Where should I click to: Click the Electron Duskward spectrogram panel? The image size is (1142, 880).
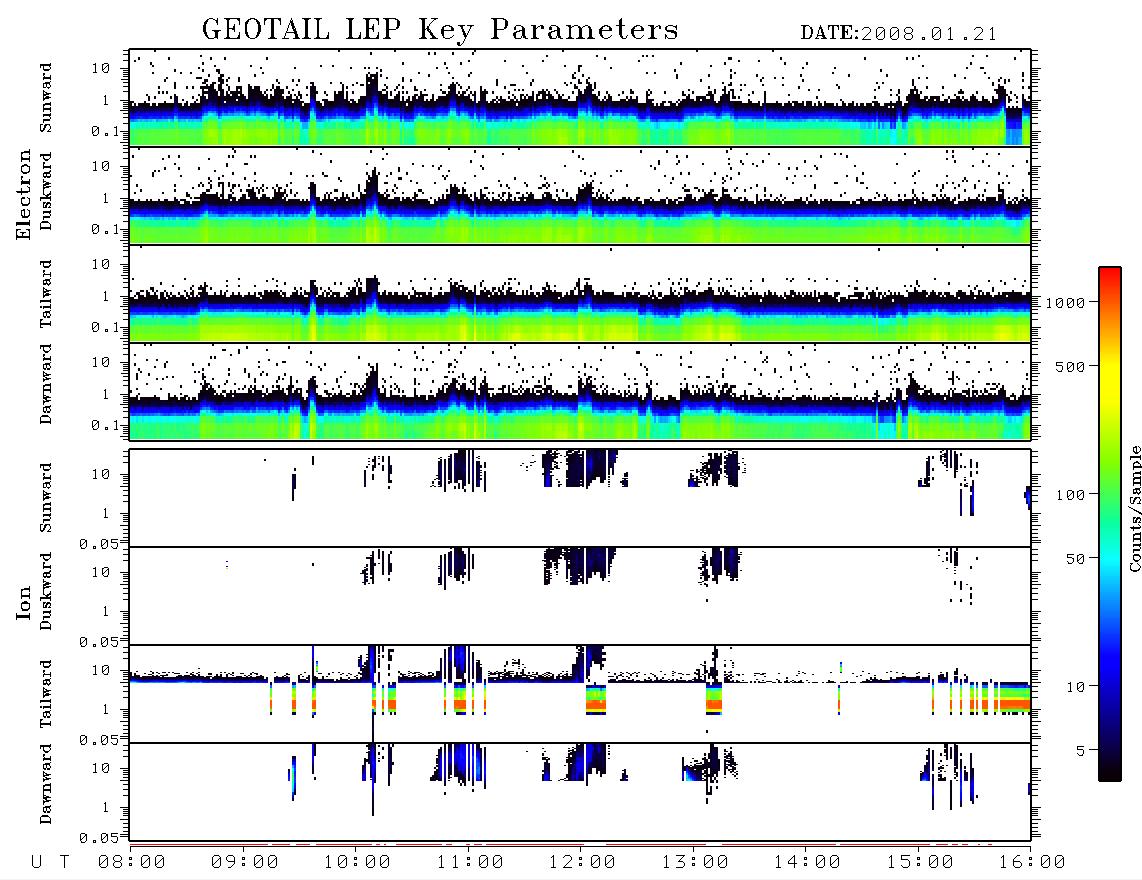click(x=580, y=195)
